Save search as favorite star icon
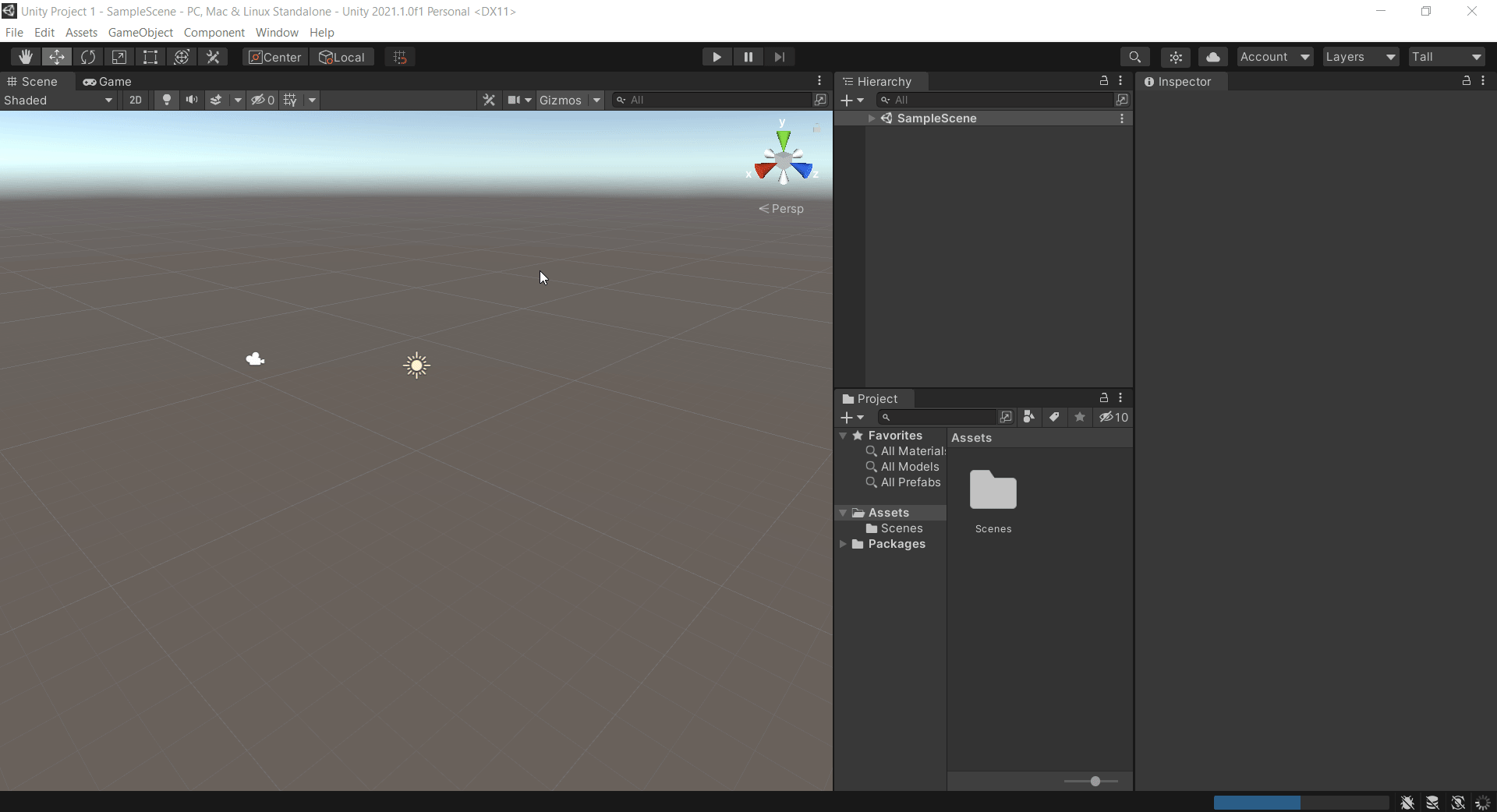Viewport: 1497px width, 812px height. (x=1080, y=417)
